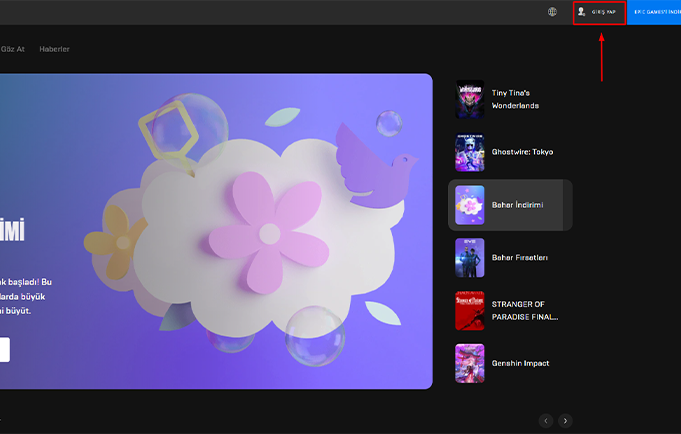Switch to the Haberler tab

pos(54,49)
